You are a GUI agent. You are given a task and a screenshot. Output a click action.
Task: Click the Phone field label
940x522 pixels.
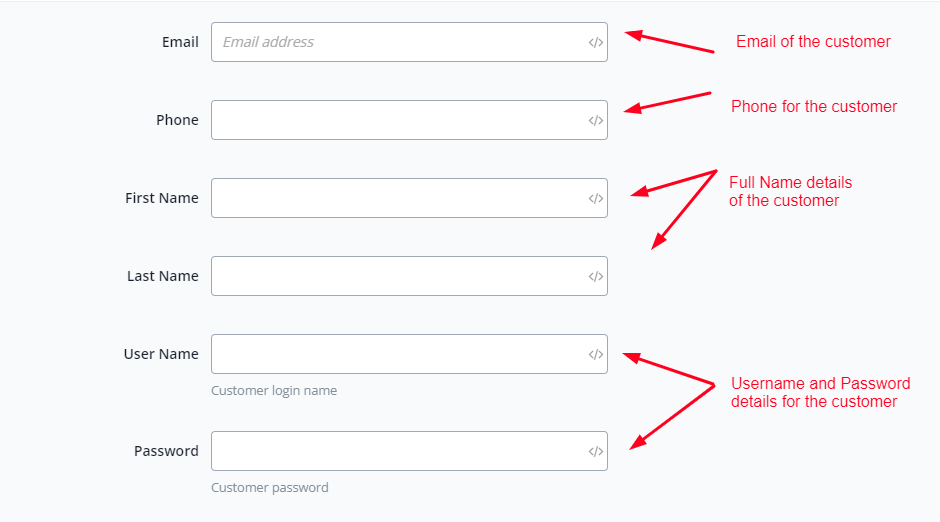[177, 120]
